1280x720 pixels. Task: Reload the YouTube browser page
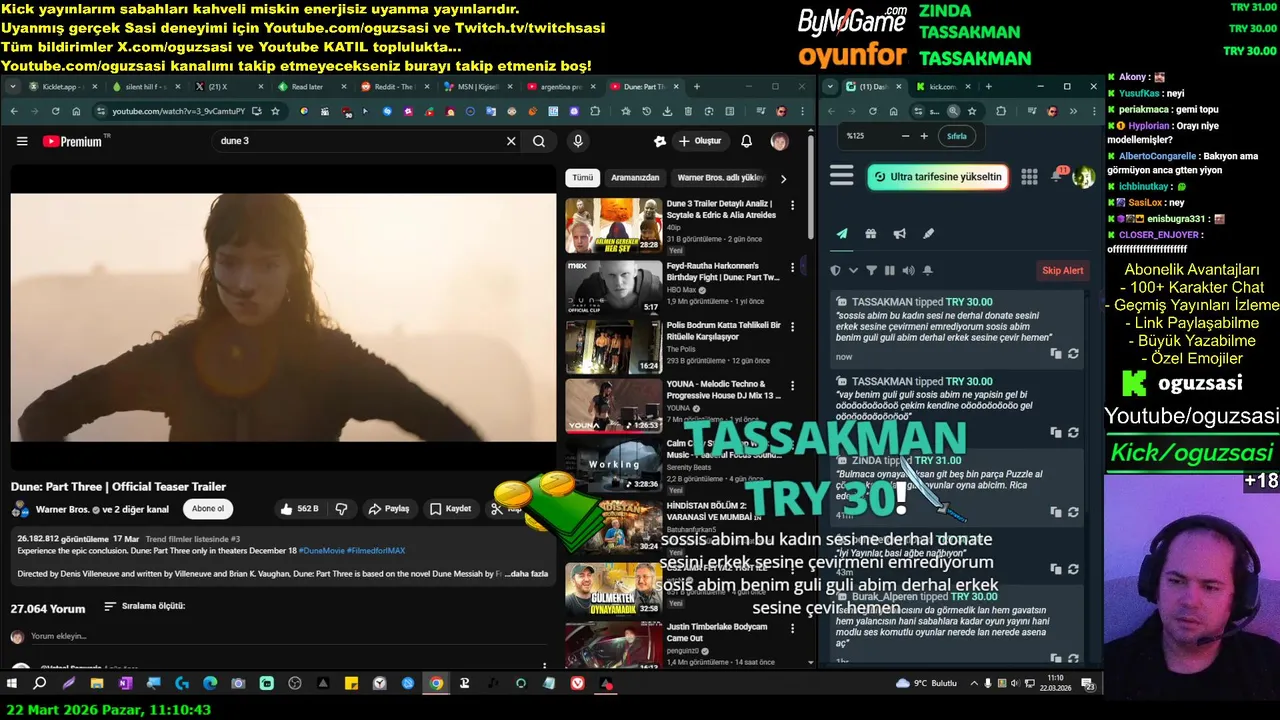pos(55,111)
